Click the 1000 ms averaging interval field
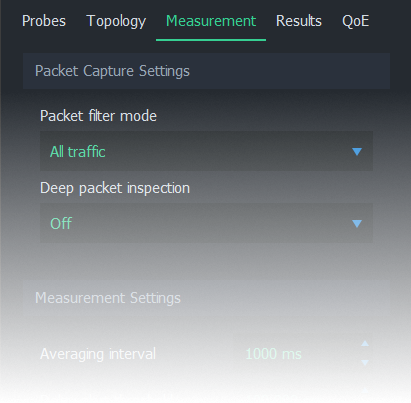The image size is (411, 403). (x=303, y=353)
